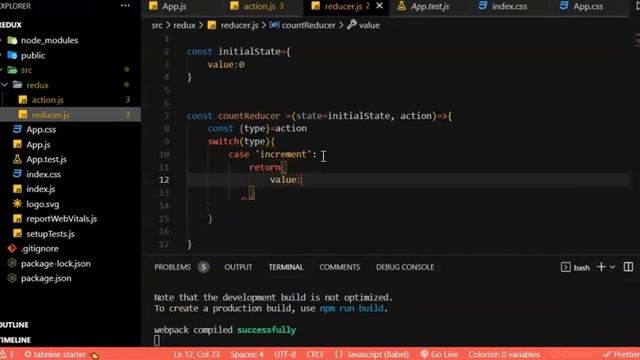
Task: Click the src breadcrumb segment
Action: (x=157, y=25)
